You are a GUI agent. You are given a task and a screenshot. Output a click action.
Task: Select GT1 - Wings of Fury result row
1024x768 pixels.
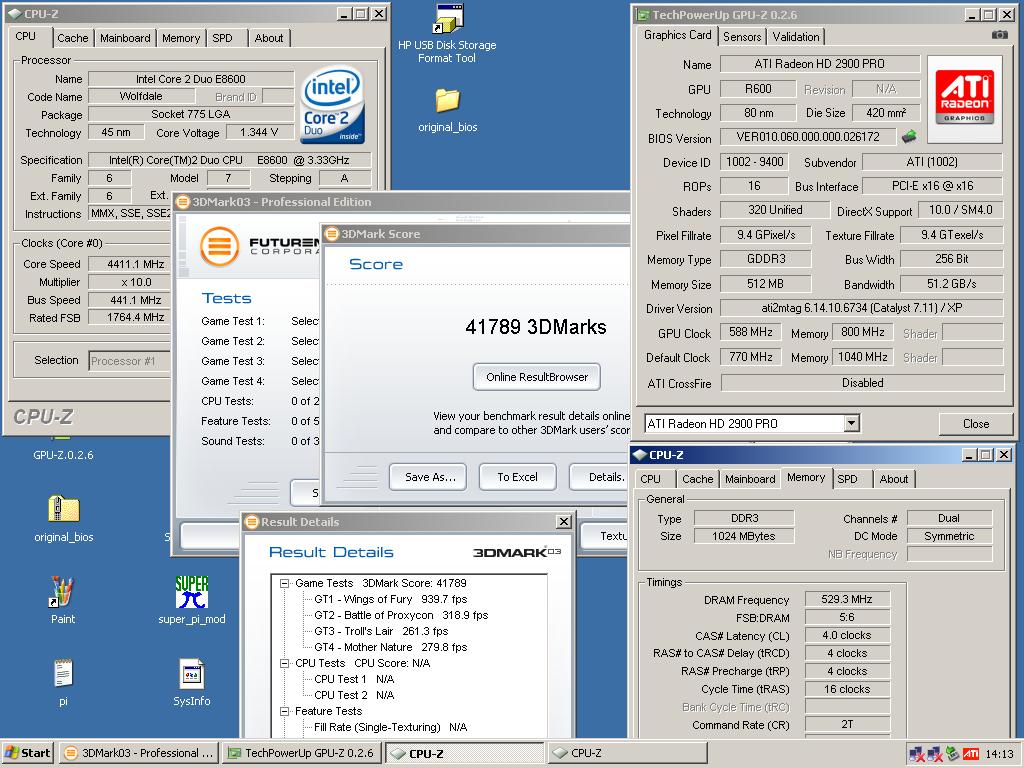(x=391, y=599)
